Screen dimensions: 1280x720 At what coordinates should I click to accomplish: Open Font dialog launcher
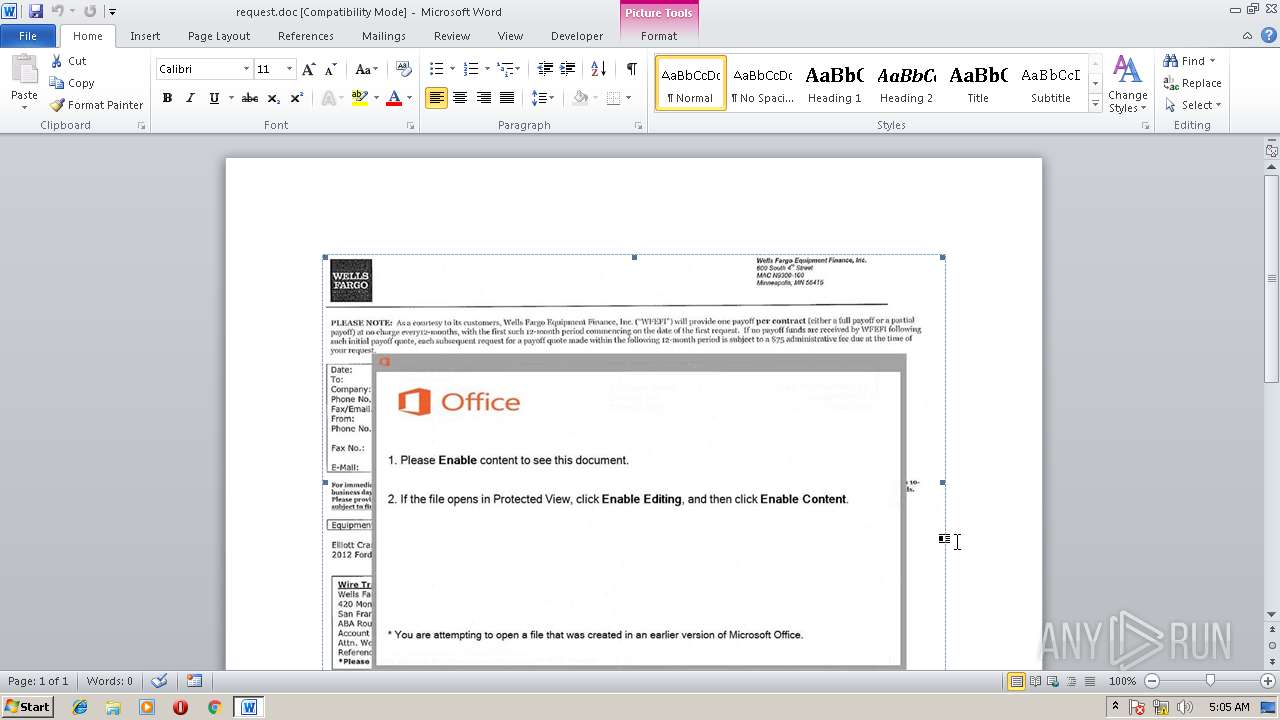411,126
